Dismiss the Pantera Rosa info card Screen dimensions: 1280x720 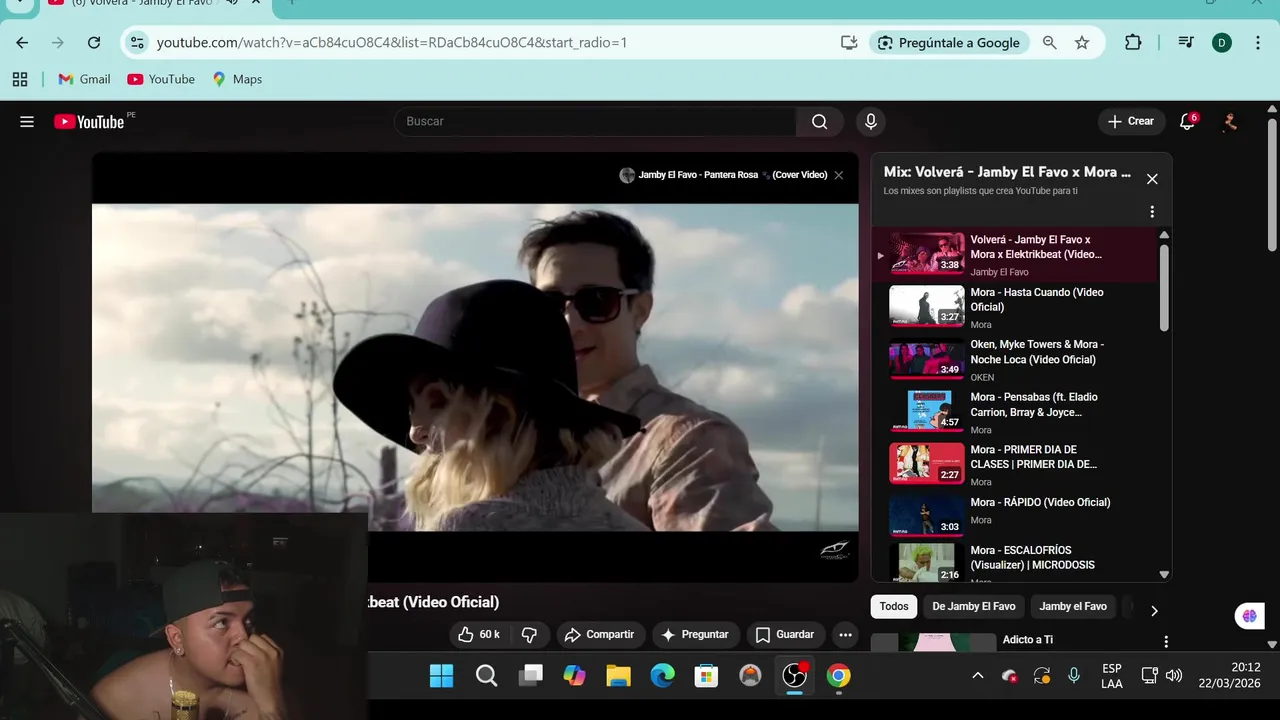tap(838, 175)
